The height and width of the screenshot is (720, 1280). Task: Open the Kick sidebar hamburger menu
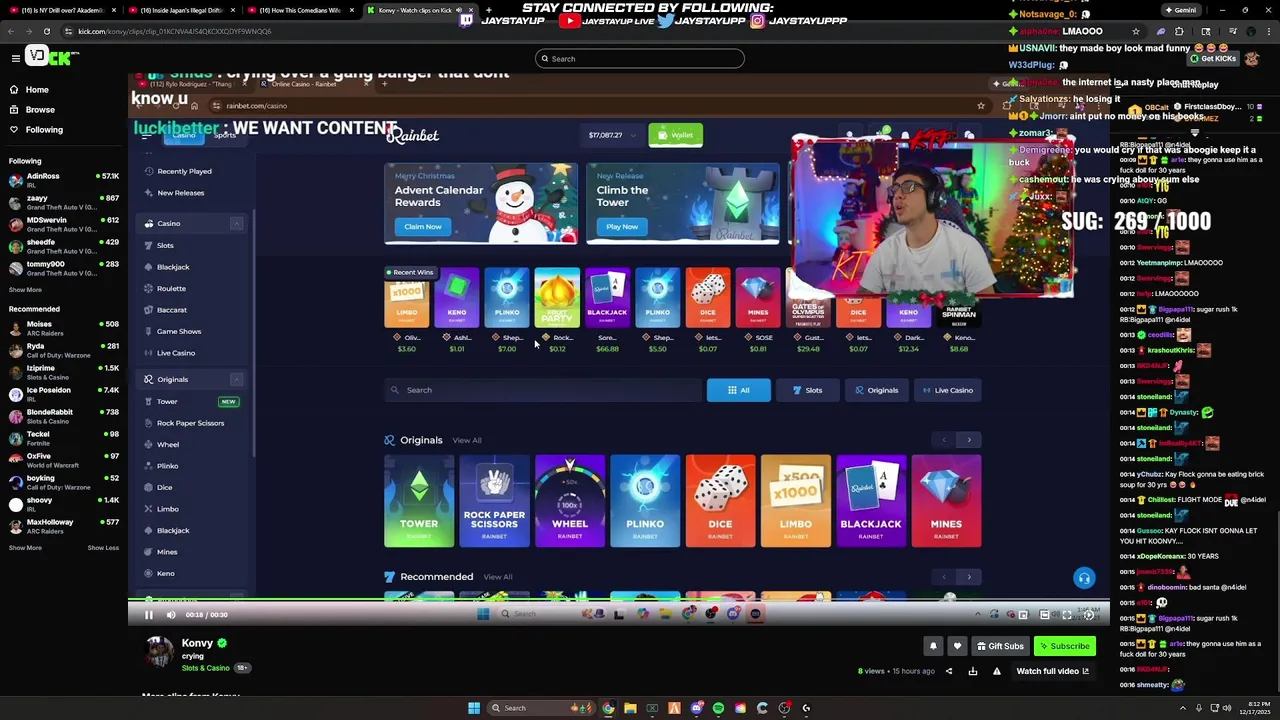pyautogui.click(x=15, y=58)
